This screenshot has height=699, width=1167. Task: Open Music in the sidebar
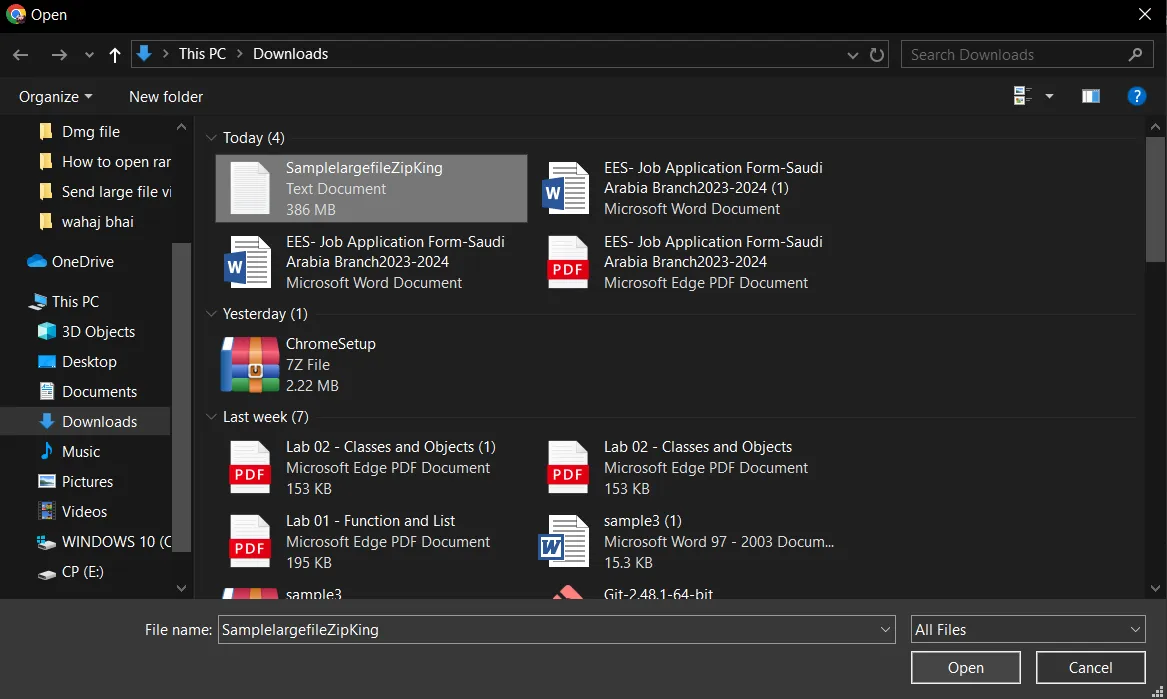[x=80, y=451]
